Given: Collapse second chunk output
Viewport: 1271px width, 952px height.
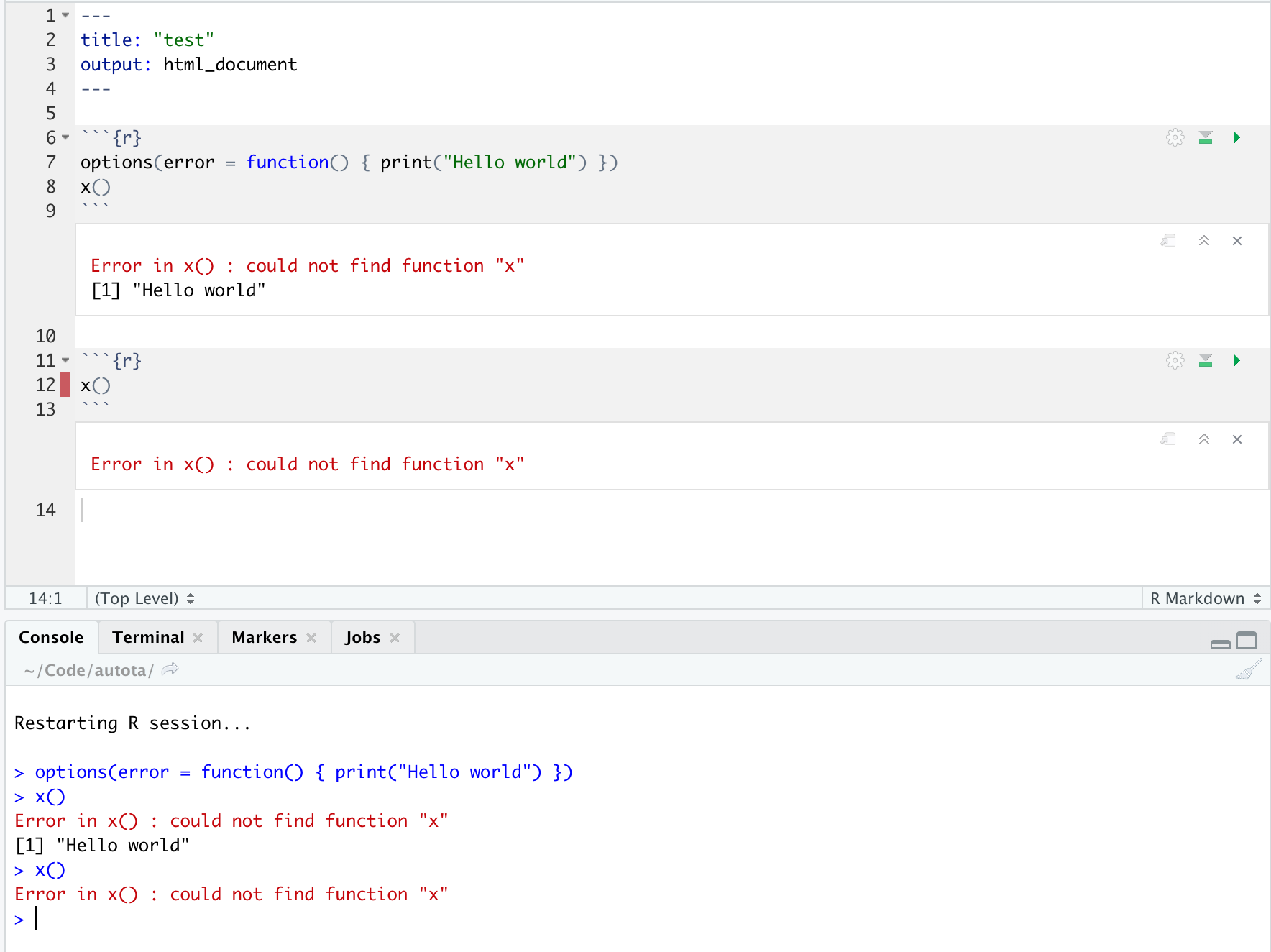Looking at the screenshot, I should tap(1204, 439).
